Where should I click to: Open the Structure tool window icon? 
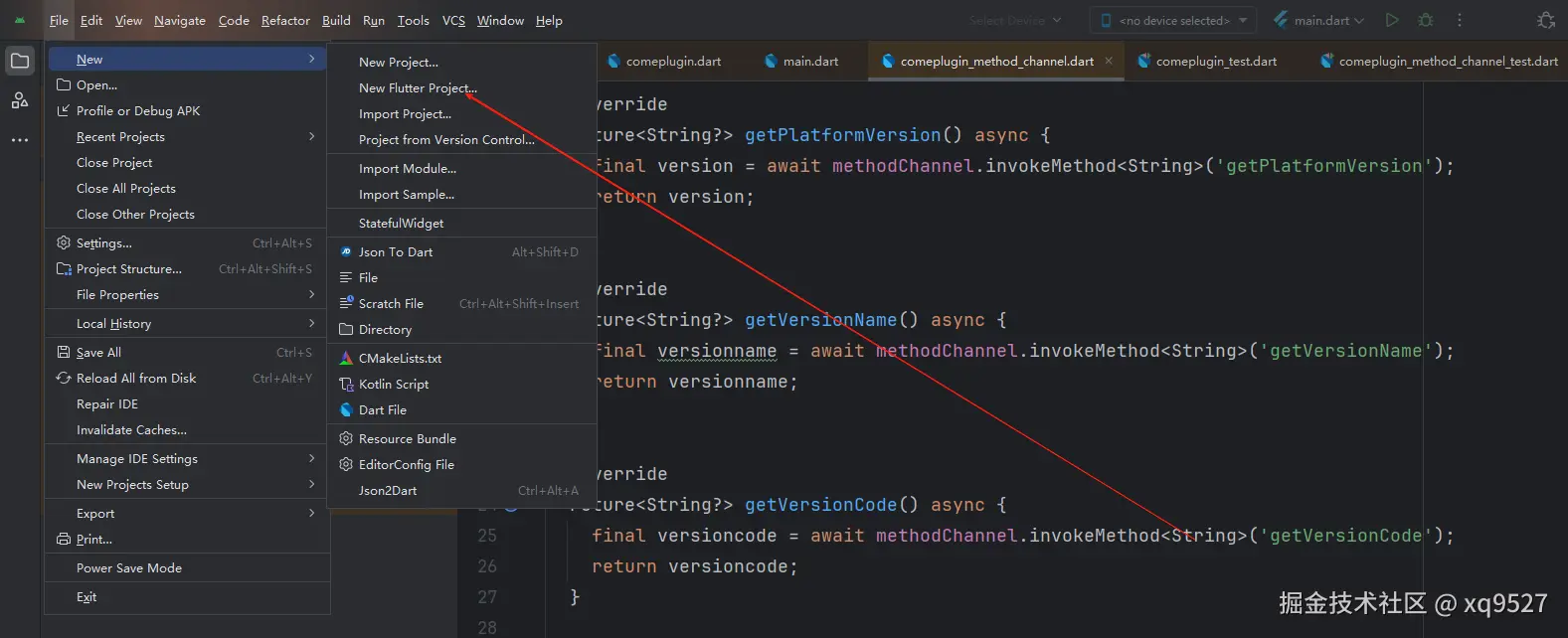pyautogui.click(x=20, y=100)
